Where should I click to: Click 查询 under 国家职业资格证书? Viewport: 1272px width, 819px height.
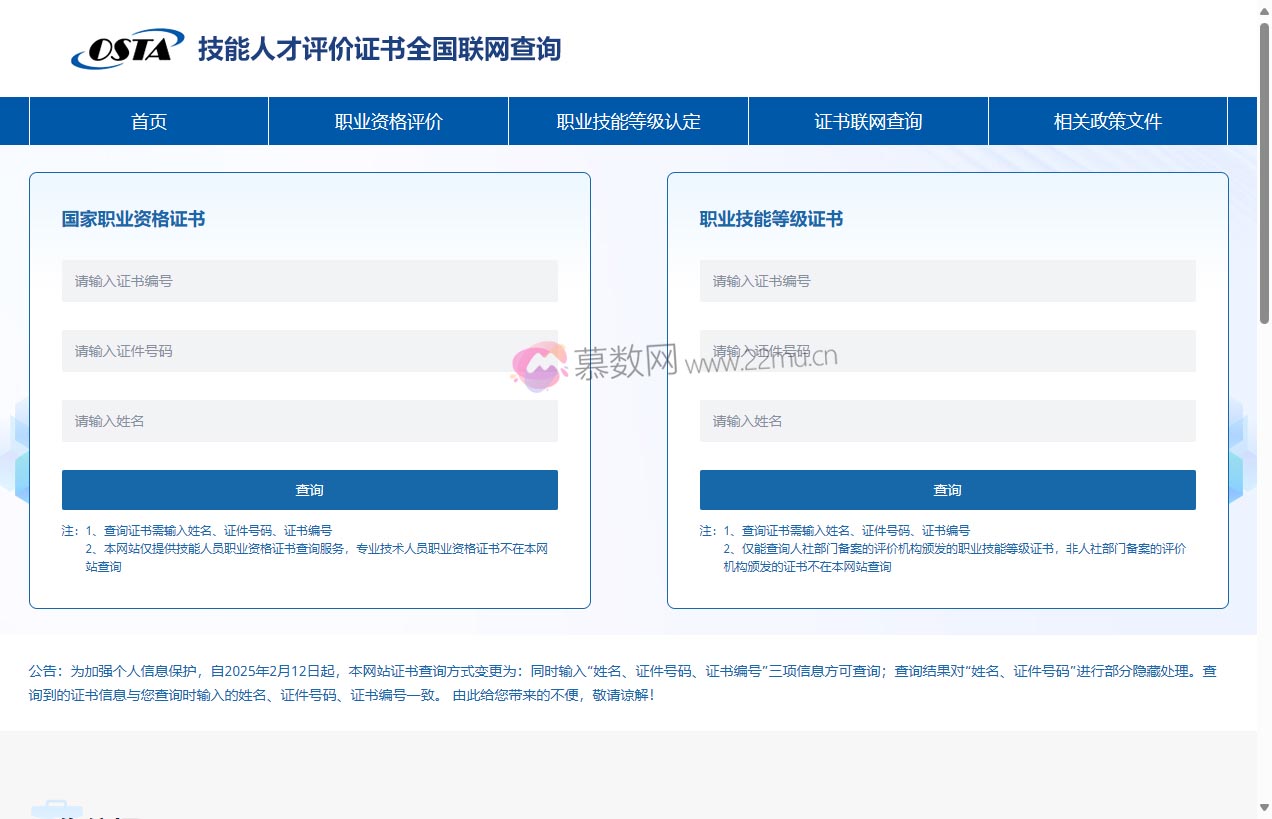point(310,490)
